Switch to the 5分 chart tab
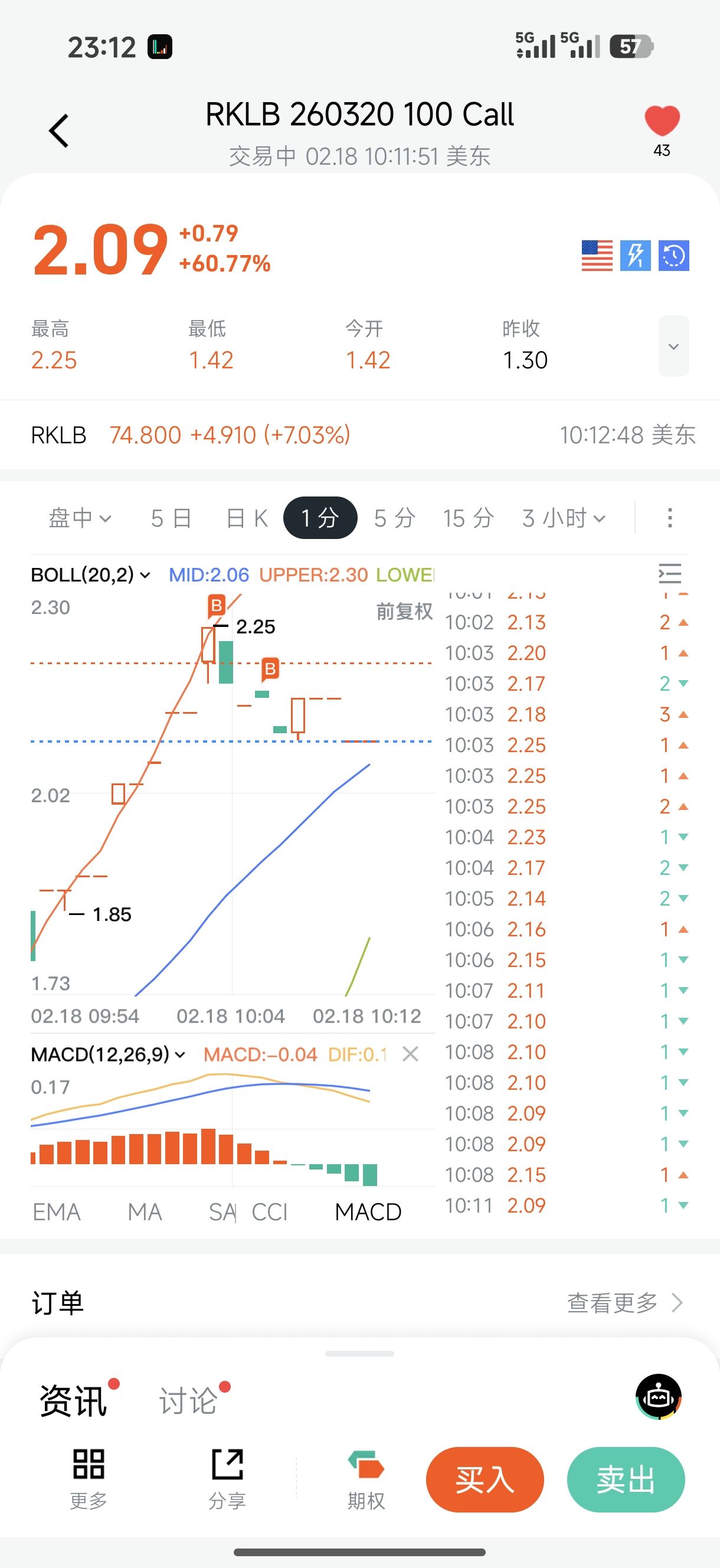The height and width of the screenshot is (1568, 720). (x=394, y=518)
